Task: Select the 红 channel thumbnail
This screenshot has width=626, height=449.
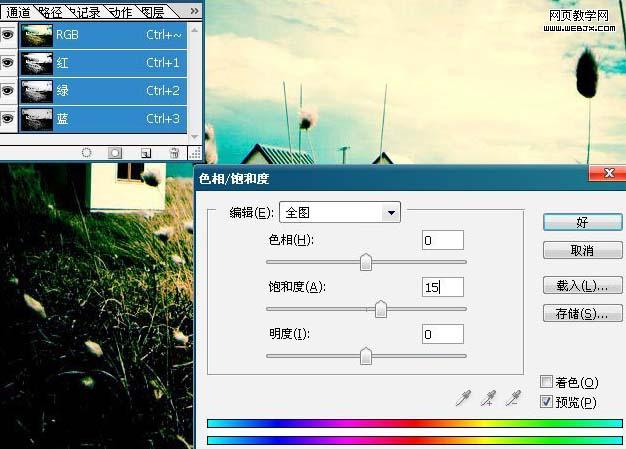Action: pyautogui.click(x=37, y=63)
